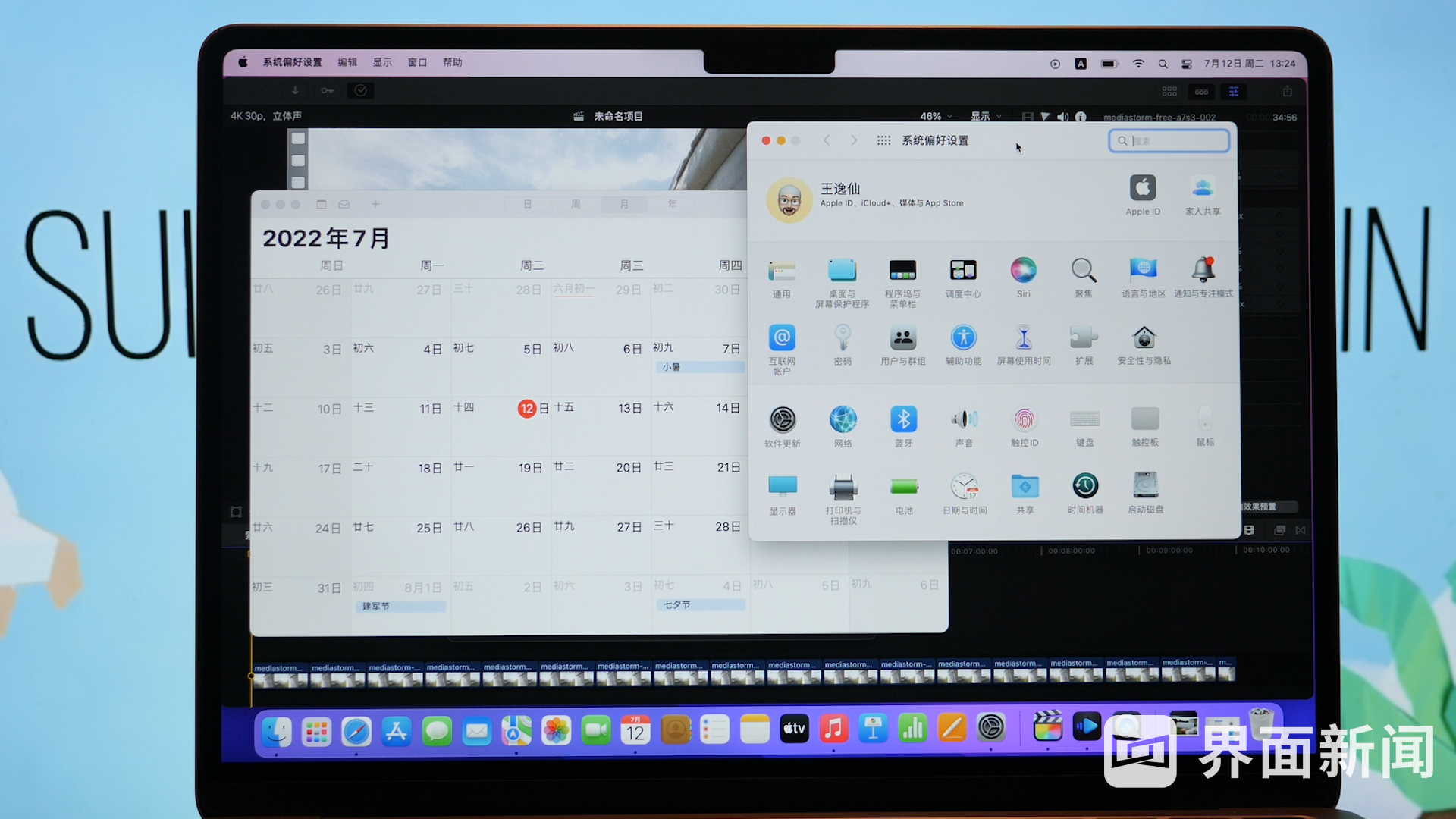Screen dimensions: 1456x819
Task: Expand the 46% zoom dropdown
Action: [936, 116]
